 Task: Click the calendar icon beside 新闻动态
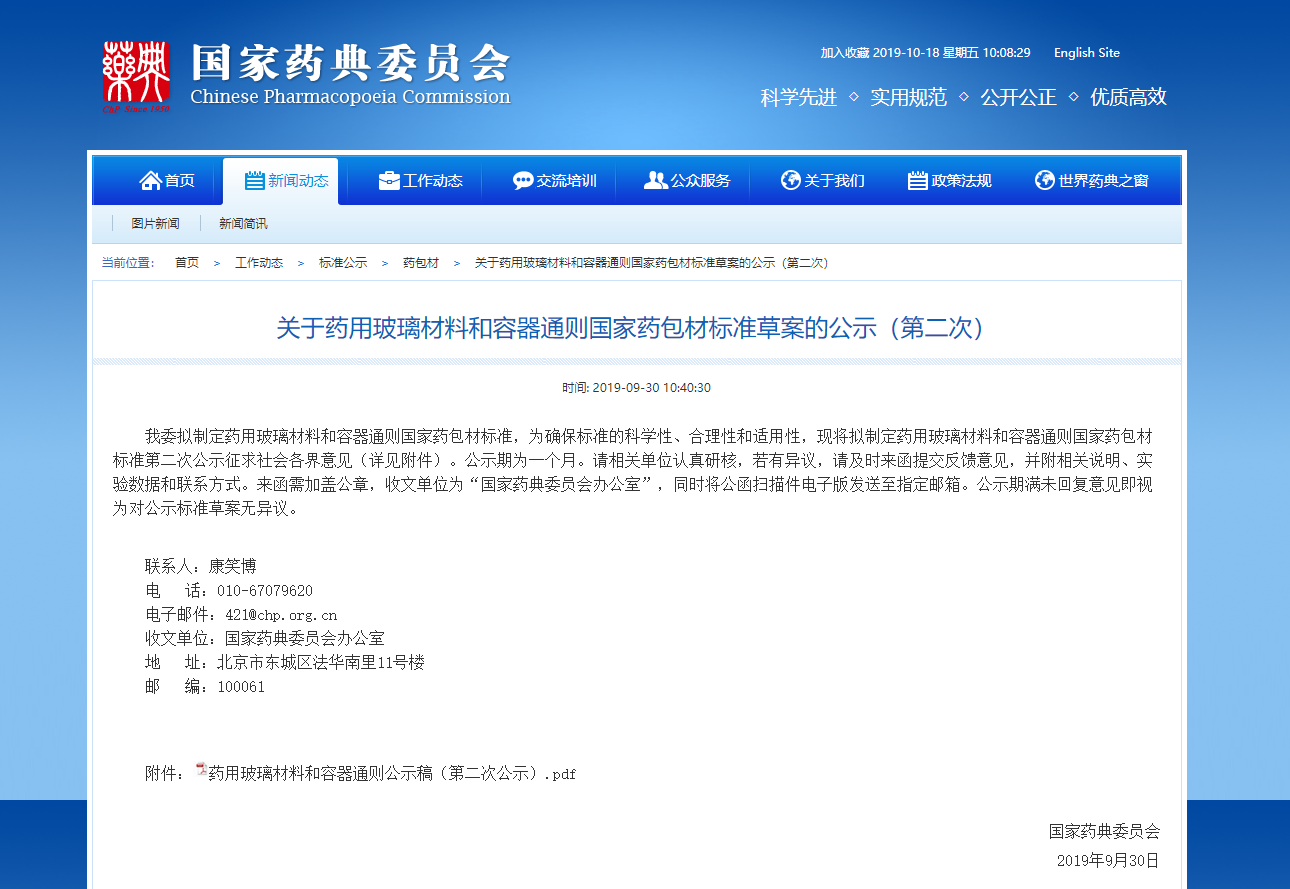(x=254, y=180)
